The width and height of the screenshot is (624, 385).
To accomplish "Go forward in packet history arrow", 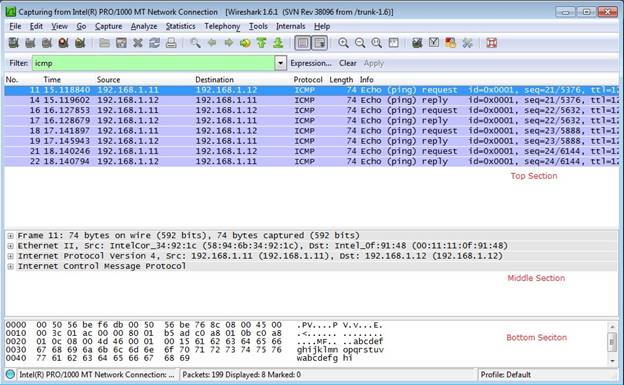I will [x=228, y=43].
